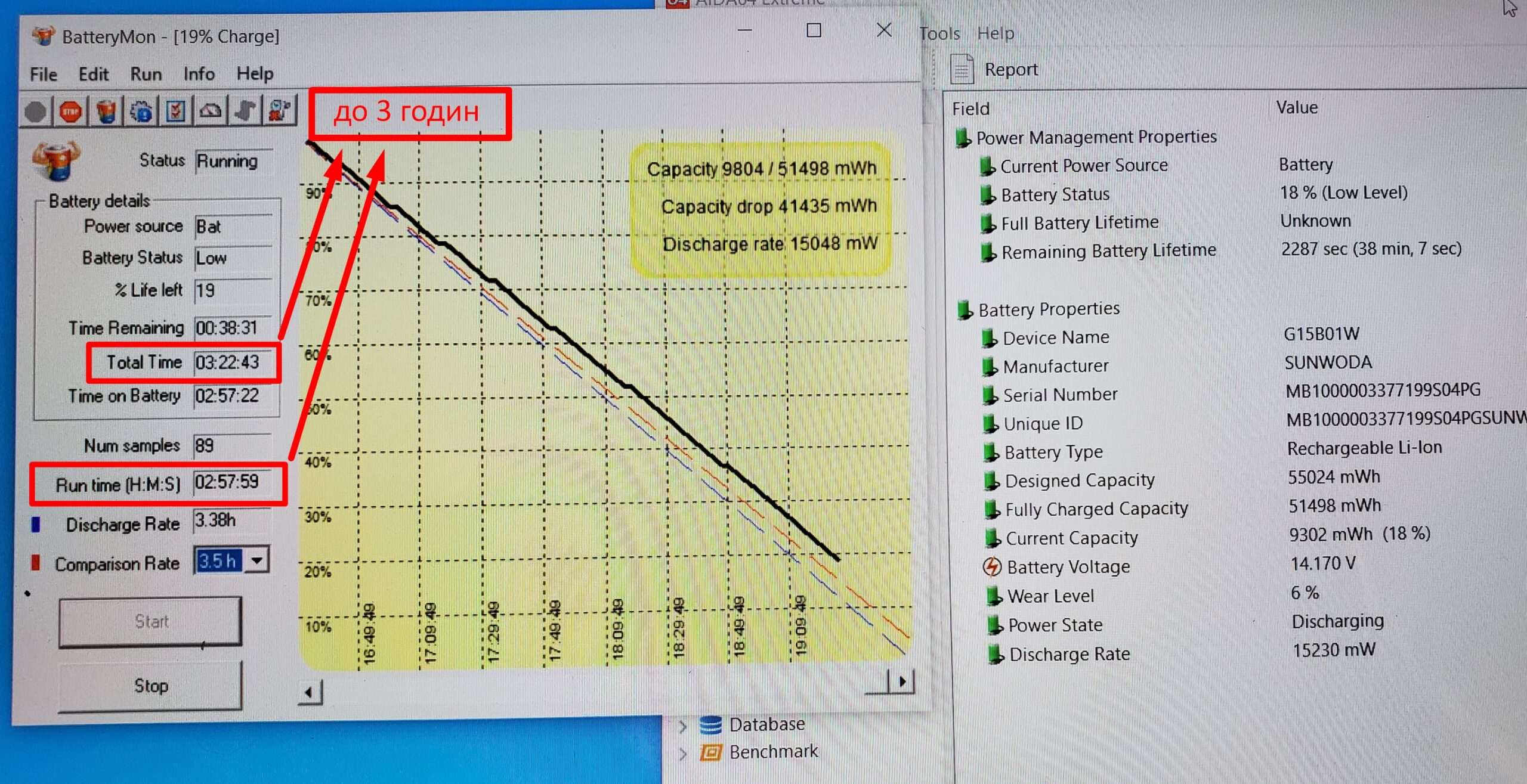Open the Run menu in BatteryMon
This screenshot has width=1527, height=784.
coord(146,74)
